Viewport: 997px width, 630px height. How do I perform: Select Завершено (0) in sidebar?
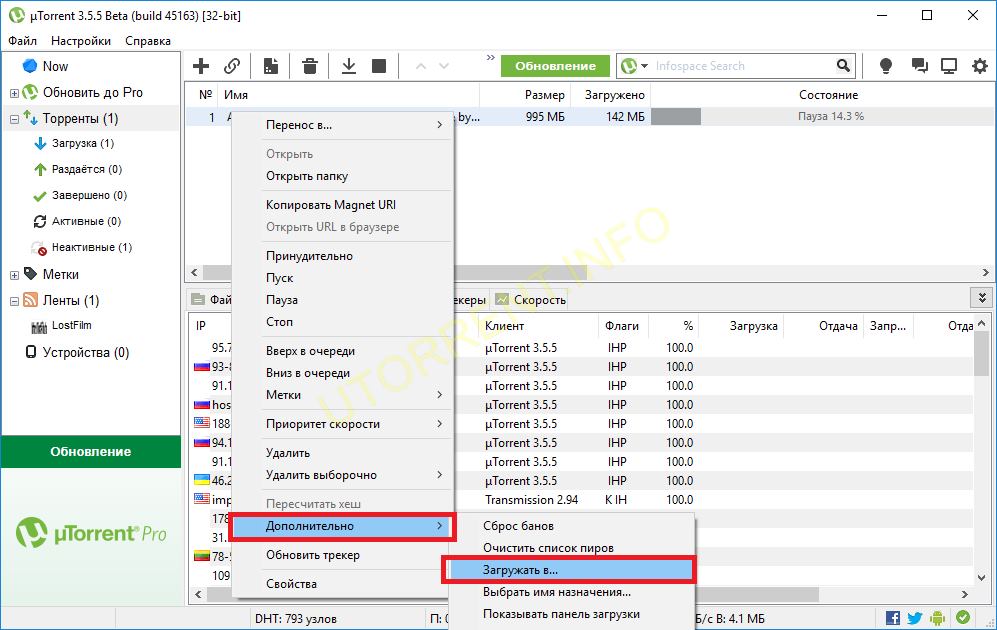89,195
